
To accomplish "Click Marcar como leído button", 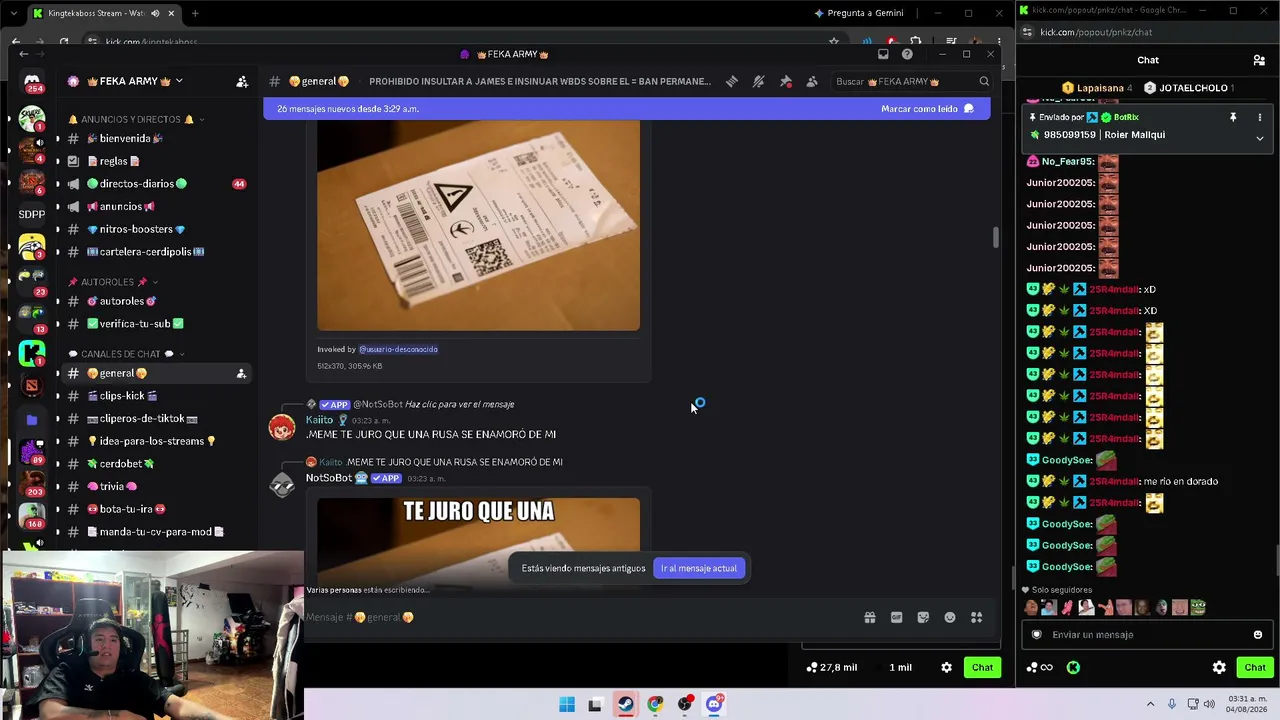I will tap(927, 109).
